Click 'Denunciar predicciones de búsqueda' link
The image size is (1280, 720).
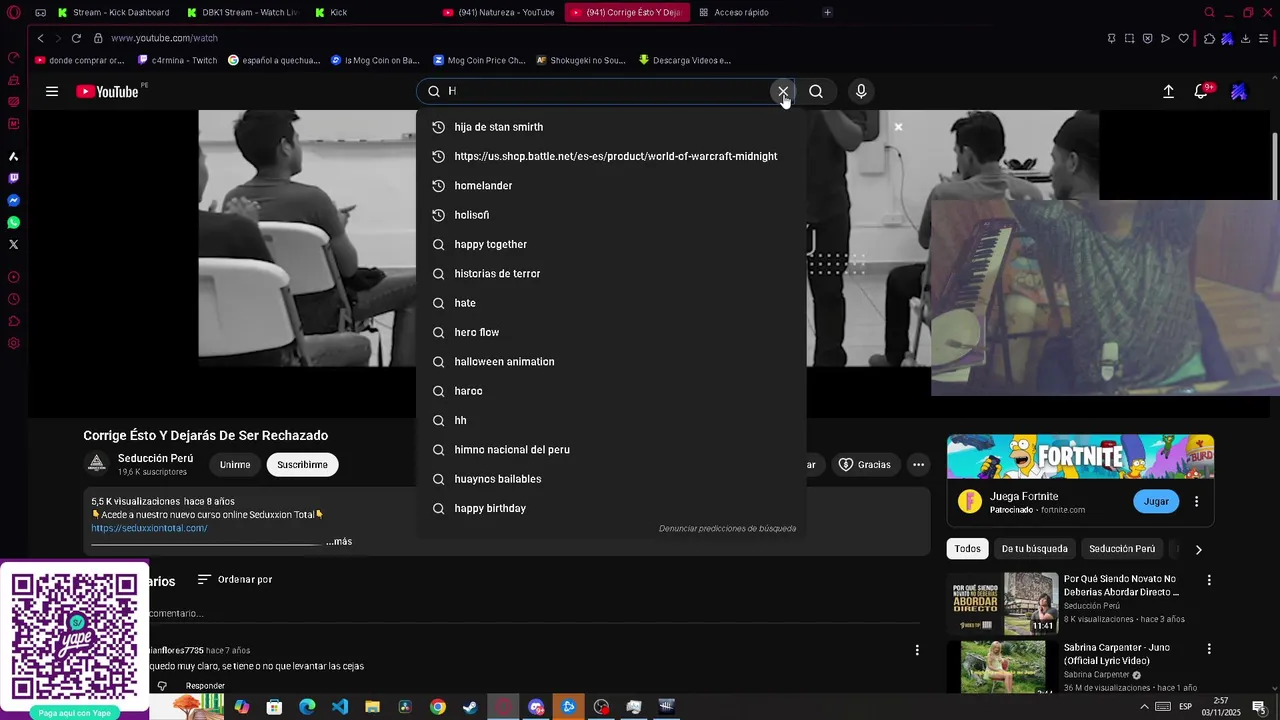(727, 528)
